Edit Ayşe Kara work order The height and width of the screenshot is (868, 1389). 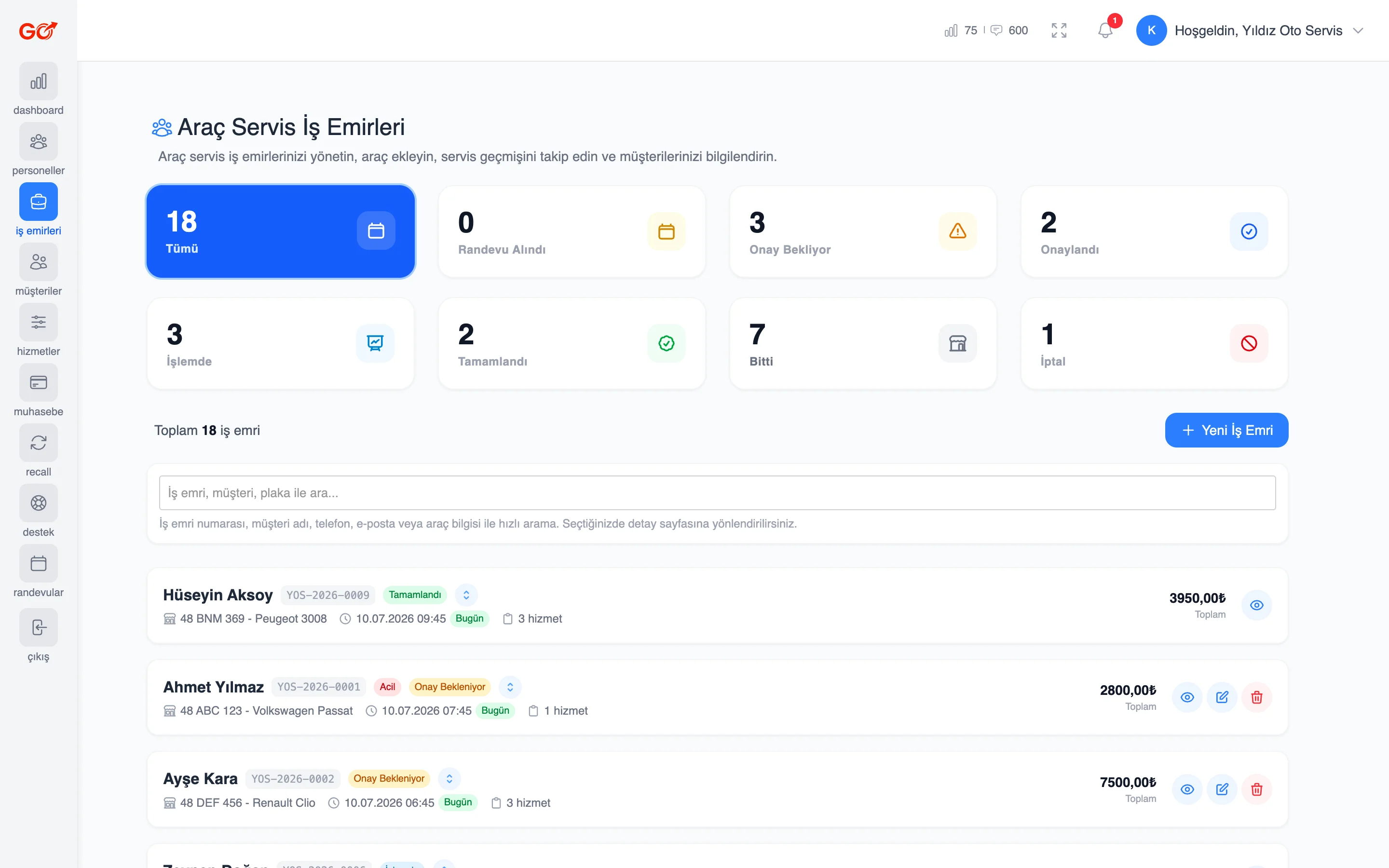click(x=1222, y=789)
